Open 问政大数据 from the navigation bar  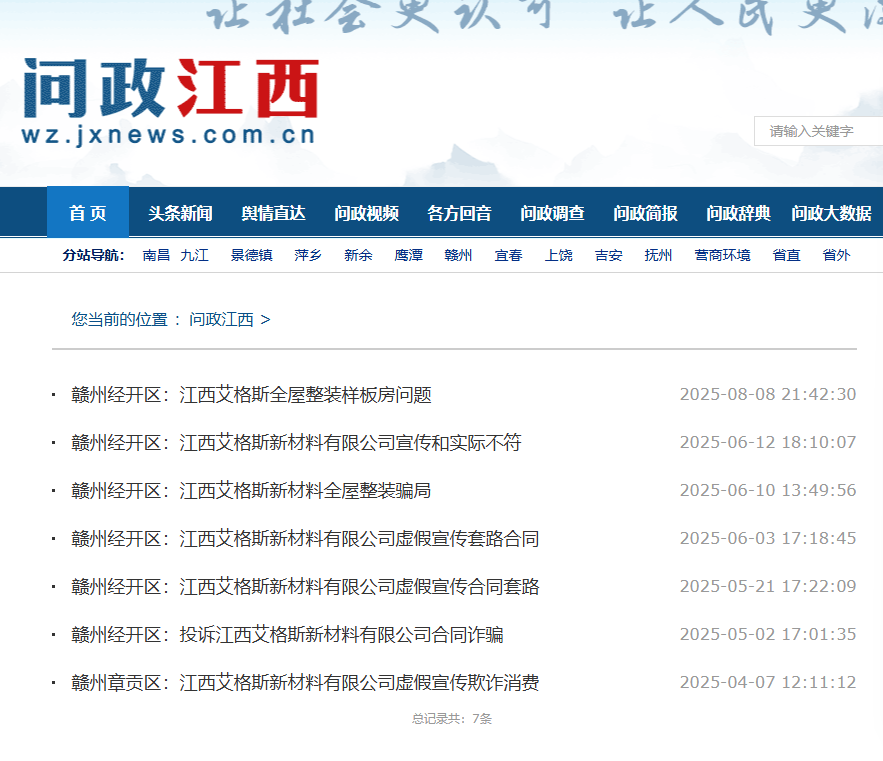tap(831, 213)
